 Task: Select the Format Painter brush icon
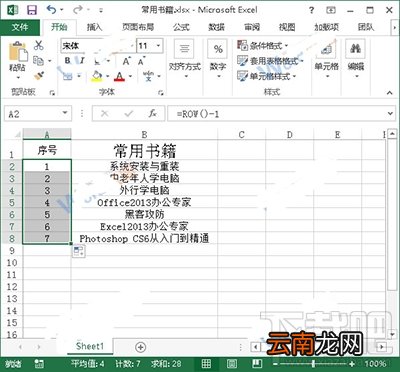(39, 76)
